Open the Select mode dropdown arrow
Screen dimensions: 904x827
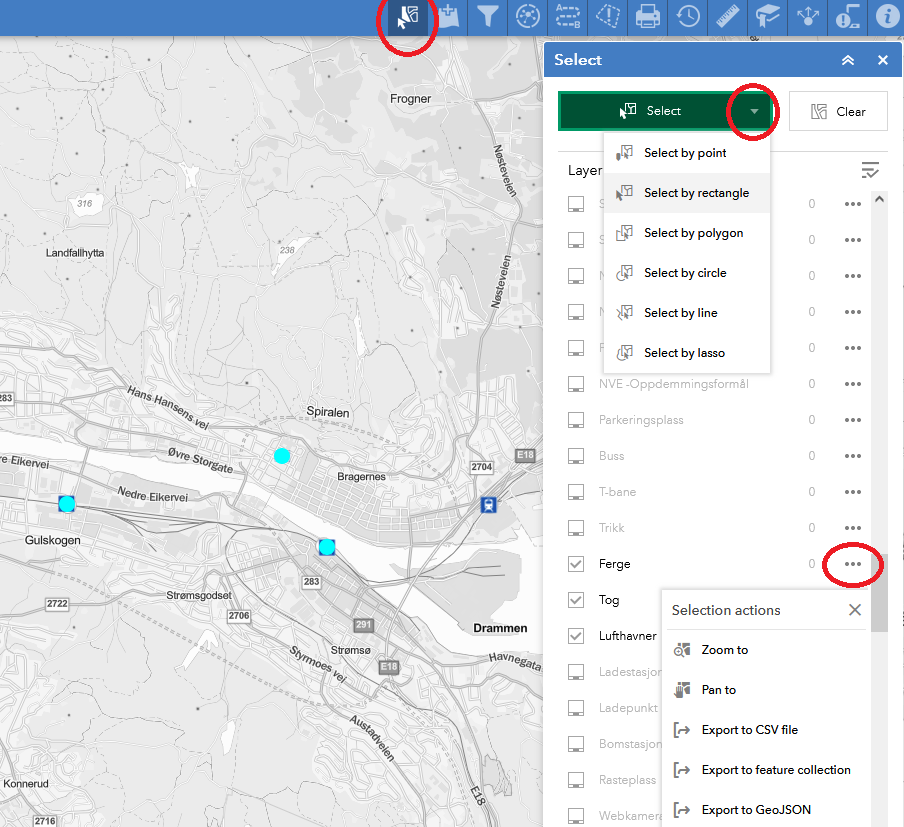[x=754, y=111]
